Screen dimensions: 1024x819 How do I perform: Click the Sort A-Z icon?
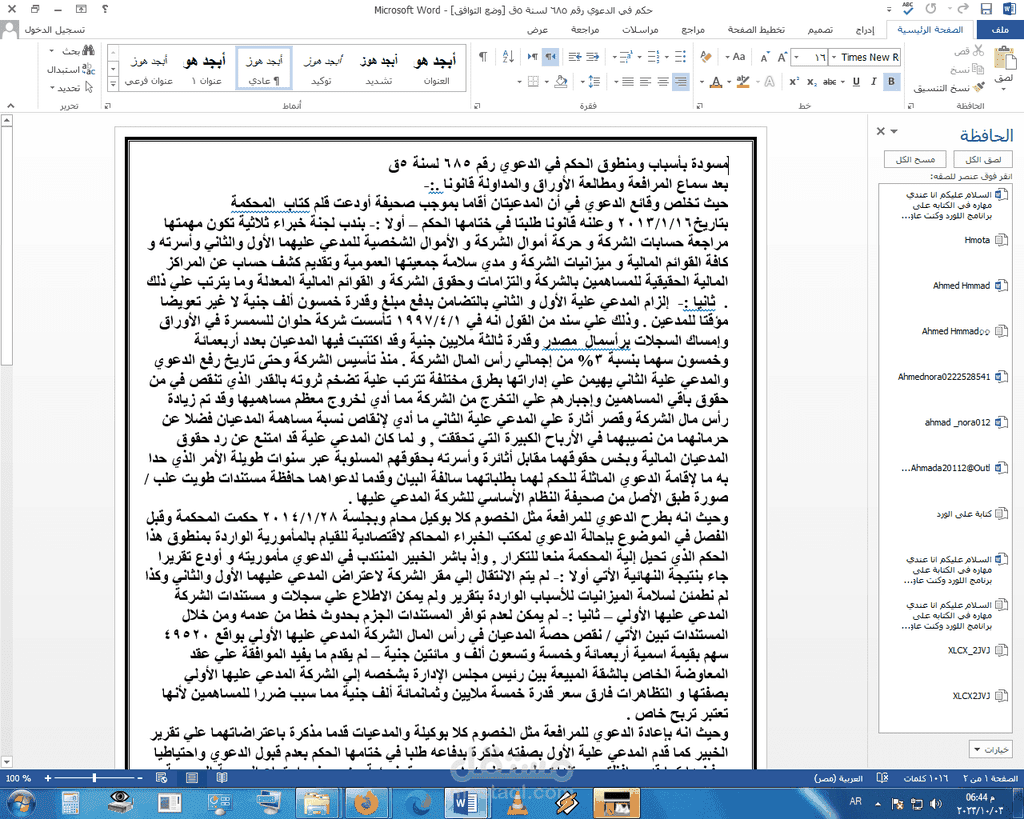(507, 57)
